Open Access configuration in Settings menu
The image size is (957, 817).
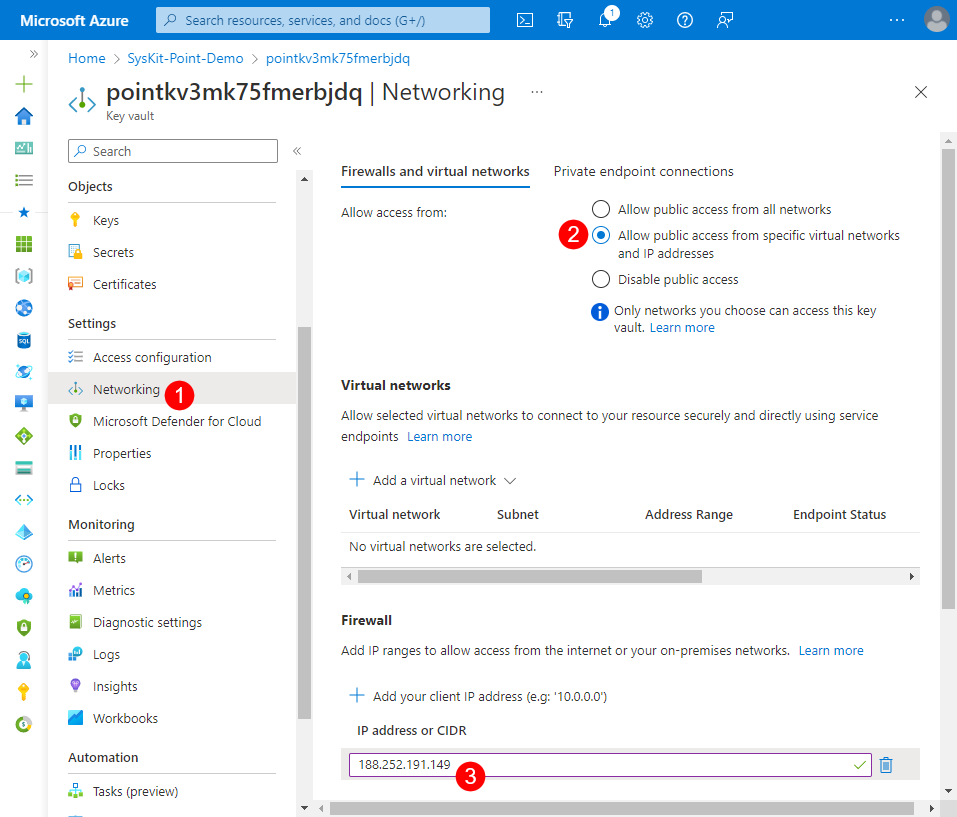point(152,357)
